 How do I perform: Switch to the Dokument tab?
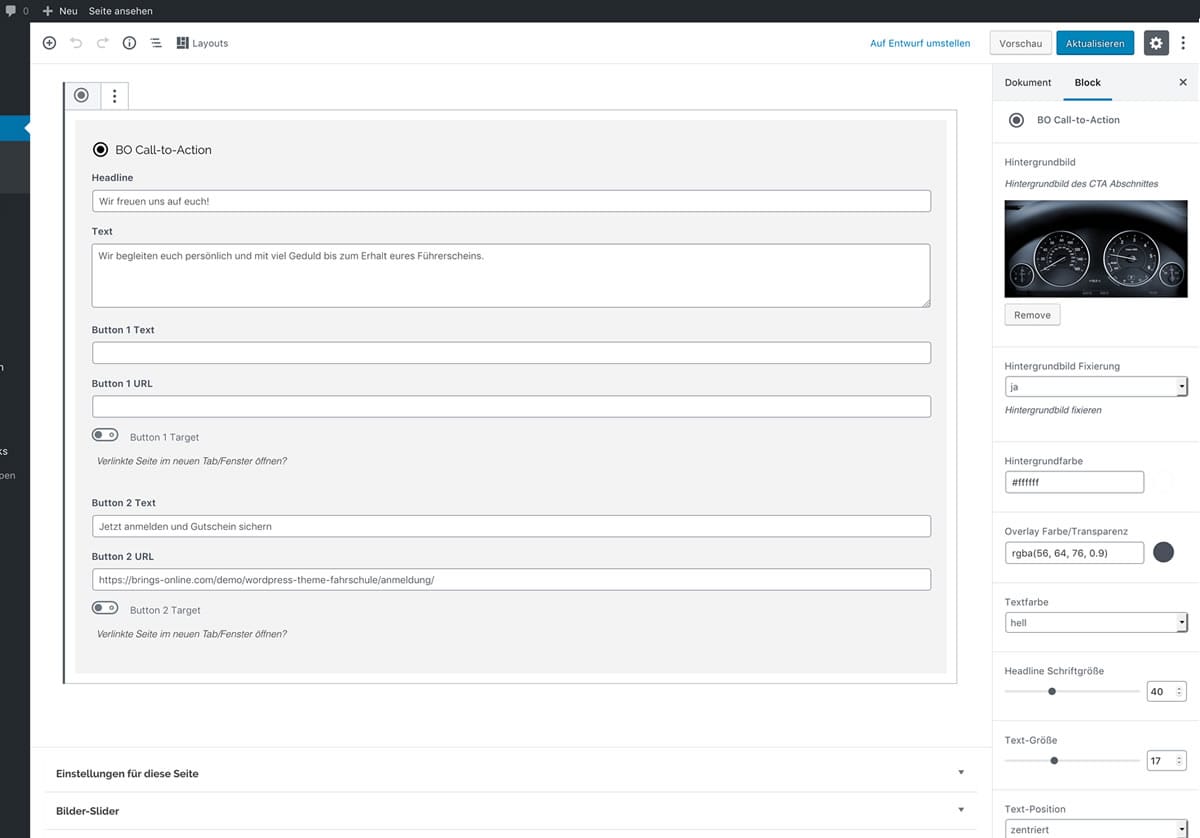1028,82
